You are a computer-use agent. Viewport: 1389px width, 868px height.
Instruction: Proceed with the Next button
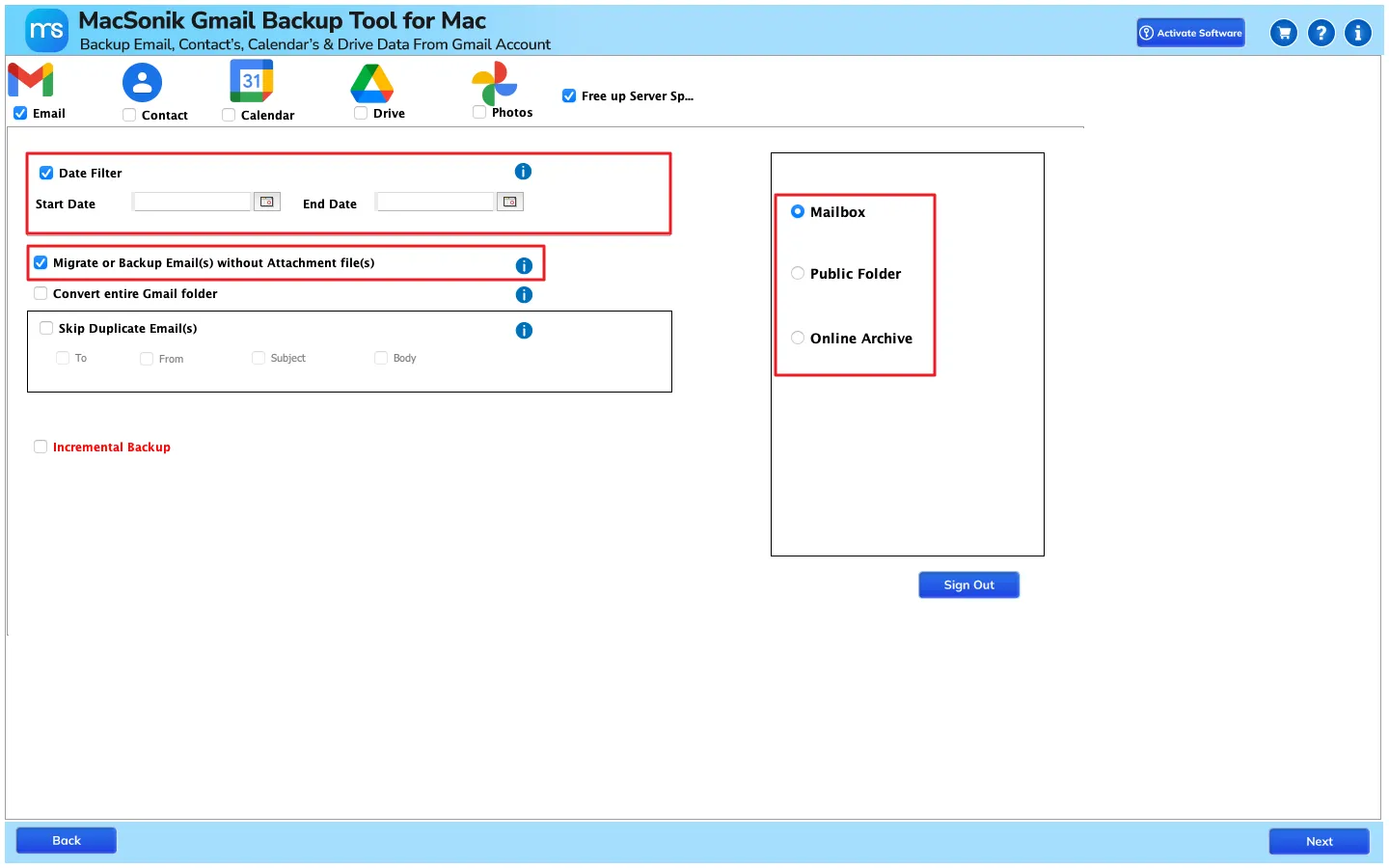point(1319,841)
